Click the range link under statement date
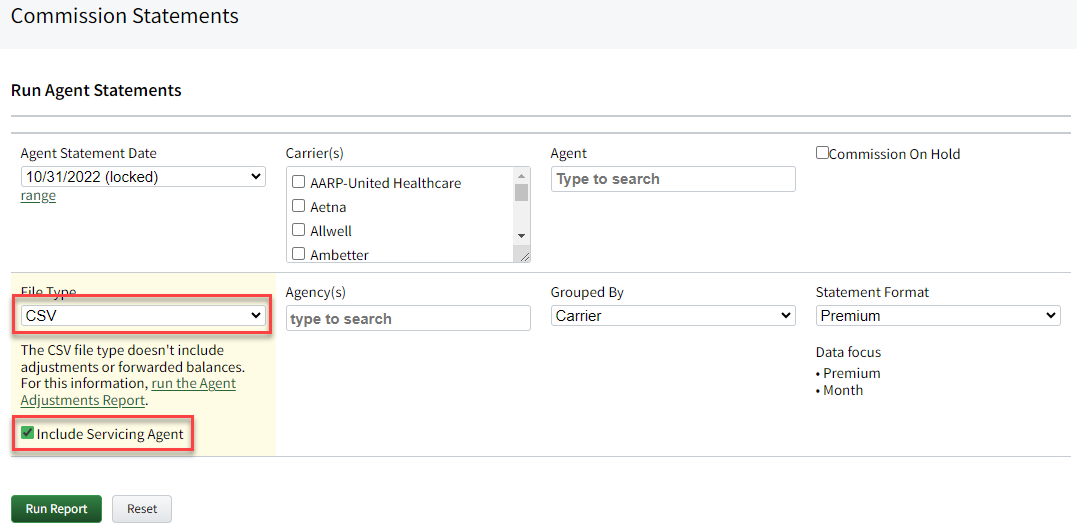This screenshot has width=1077, height=530. click(38, 196)
